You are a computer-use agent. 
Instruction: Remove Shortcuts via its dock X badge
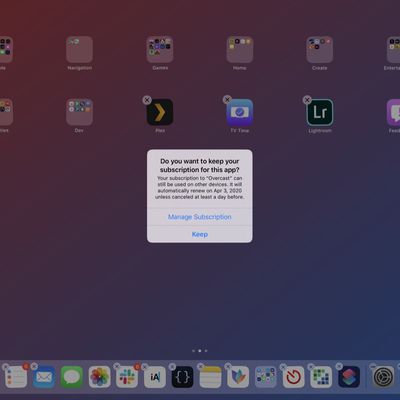click(339, 367)
